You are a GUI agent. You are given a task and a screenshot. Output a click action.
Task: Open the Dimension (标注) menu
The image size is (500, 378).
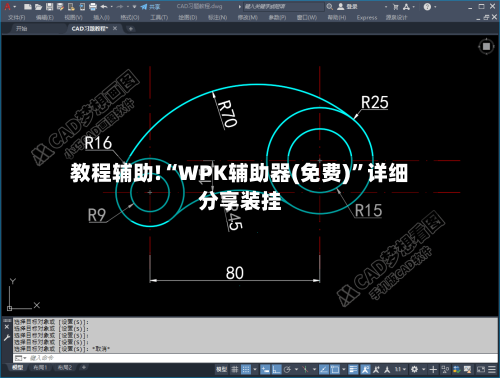(217, 17)
